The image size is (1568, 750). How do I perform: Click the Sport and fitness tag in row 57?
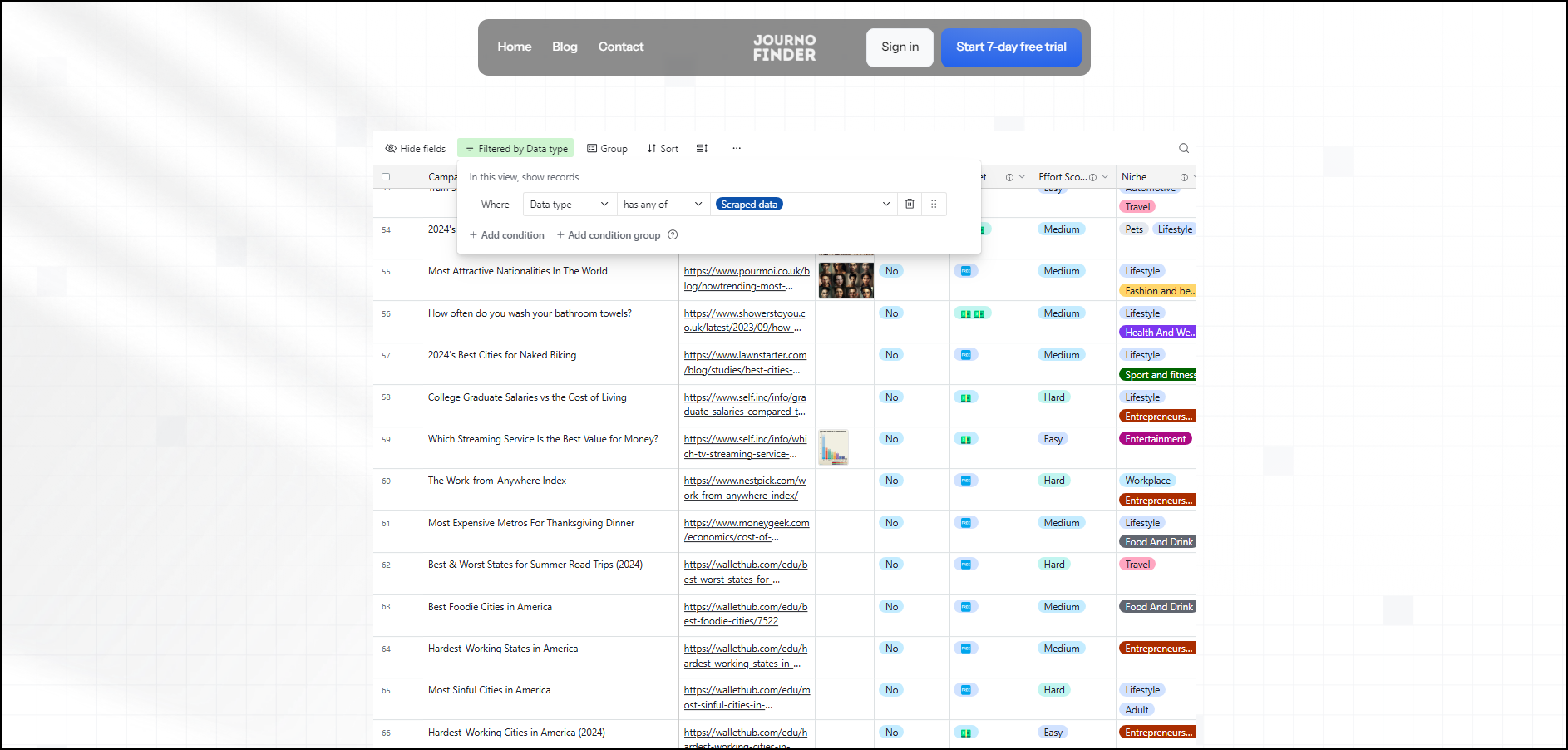tap(1158, 375)
